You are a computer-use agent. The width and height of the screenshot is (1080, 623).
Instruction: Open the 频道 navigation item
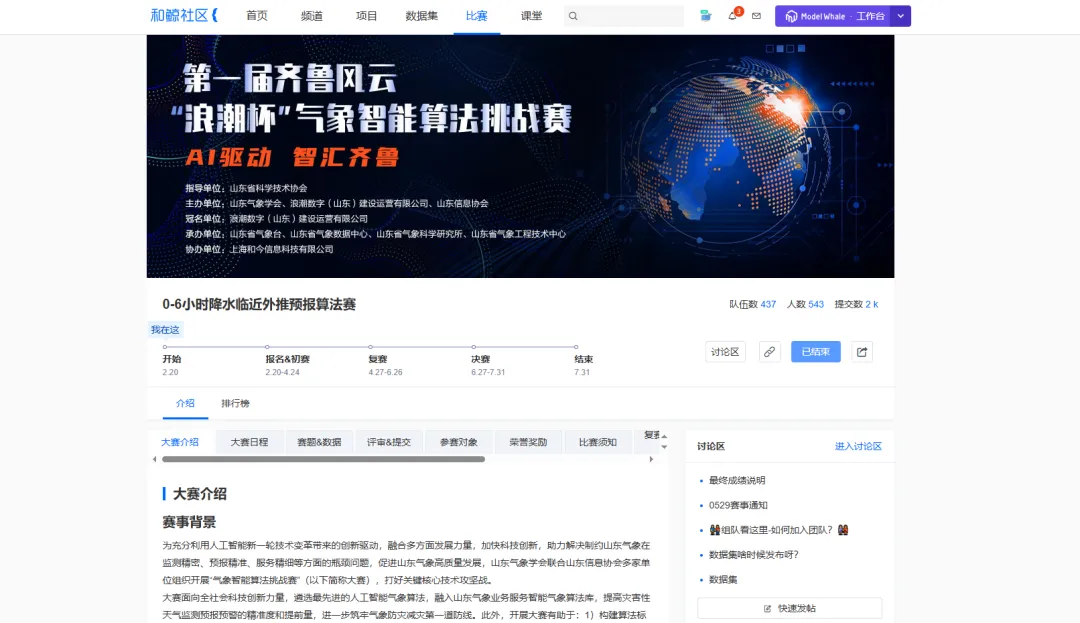pyautogui.click(x=311, y=16)
